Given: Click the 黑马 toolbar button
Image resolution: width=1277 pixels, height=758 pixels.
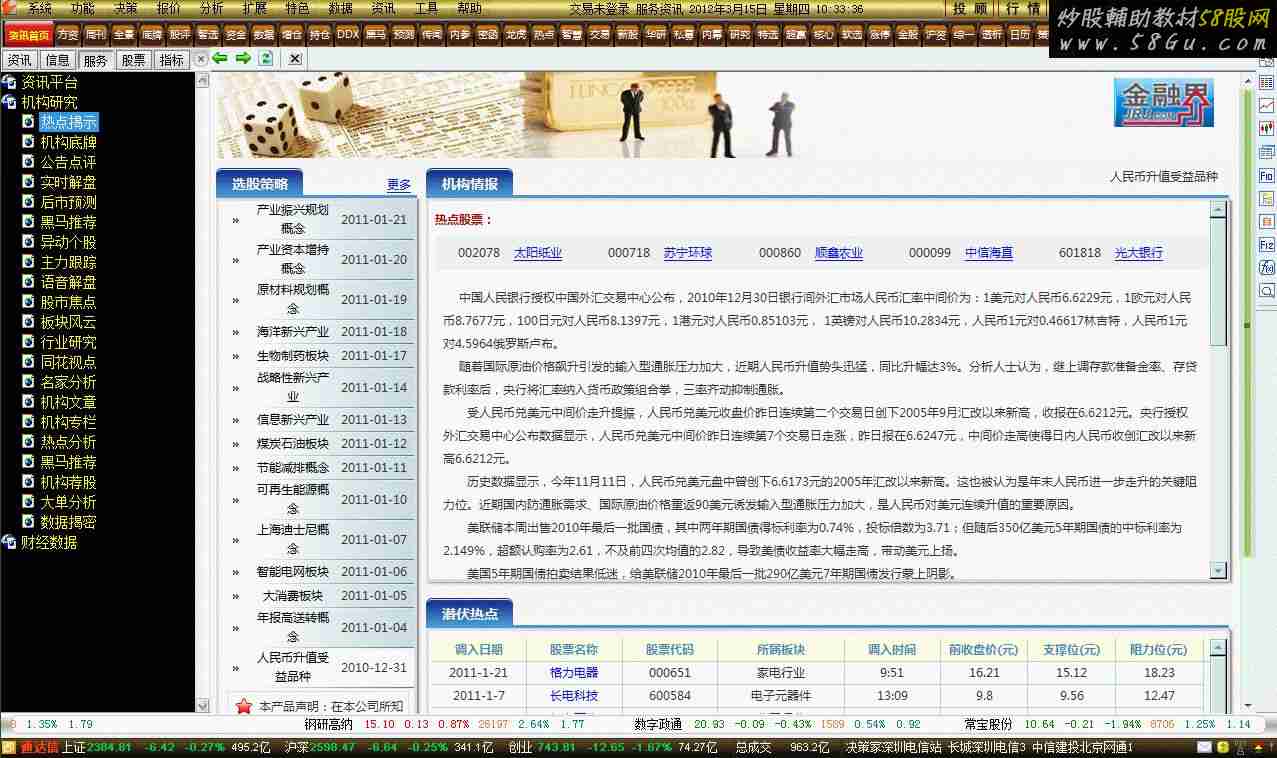Looking at the screenshot, I should 375,34.
